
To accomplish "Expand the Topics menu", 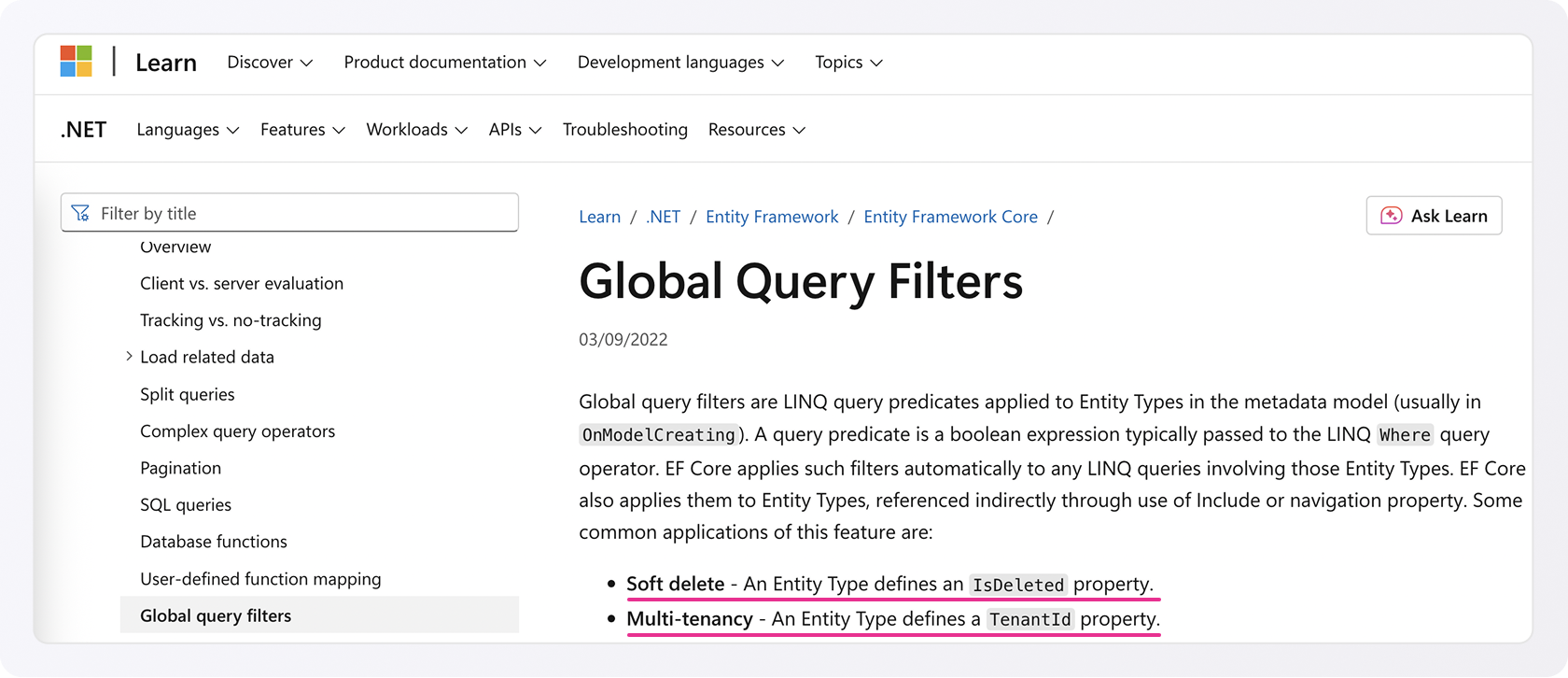I will [x=848, y=63].
